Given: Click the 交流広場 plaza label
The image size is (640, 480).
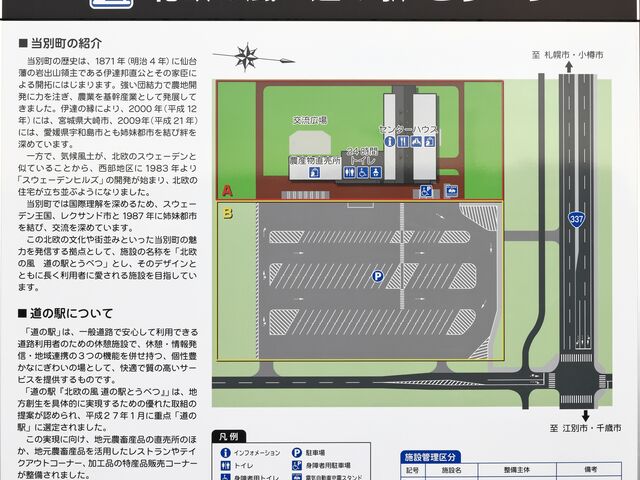Looking at the screenshot, I should tap(310, 120).
